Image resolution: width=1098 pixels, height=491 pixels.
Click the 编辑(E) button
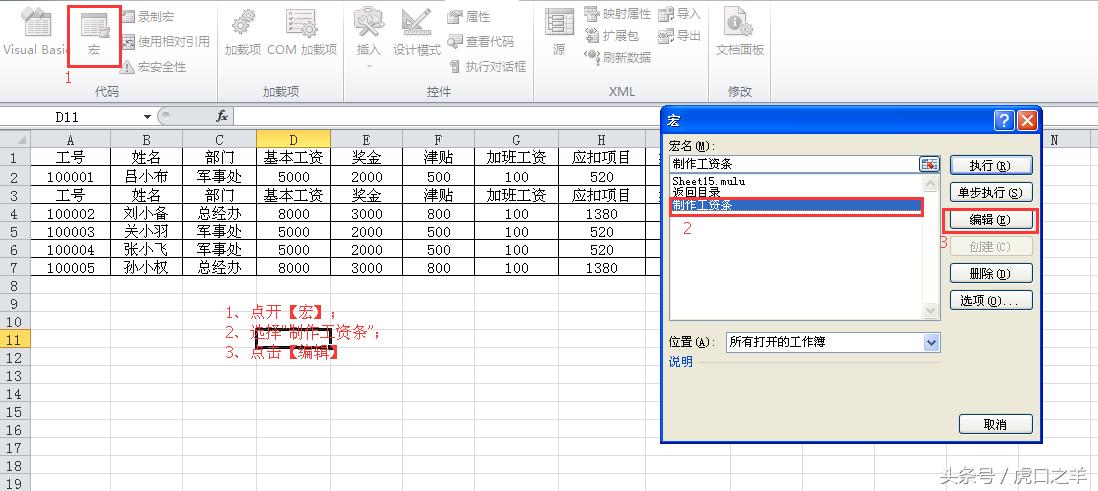click(991, 220)
